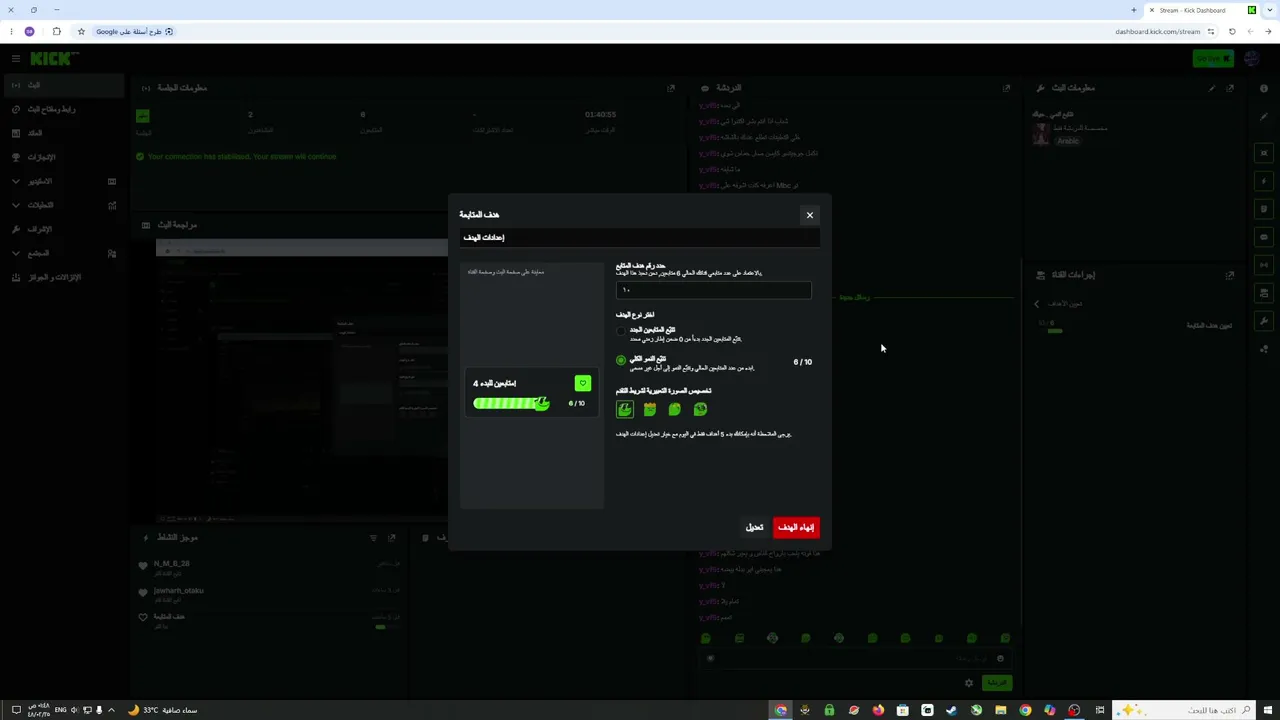Screen dimensions: 1280x720
Task: Expand the studio sidebar section chevron
Action: 16,181
